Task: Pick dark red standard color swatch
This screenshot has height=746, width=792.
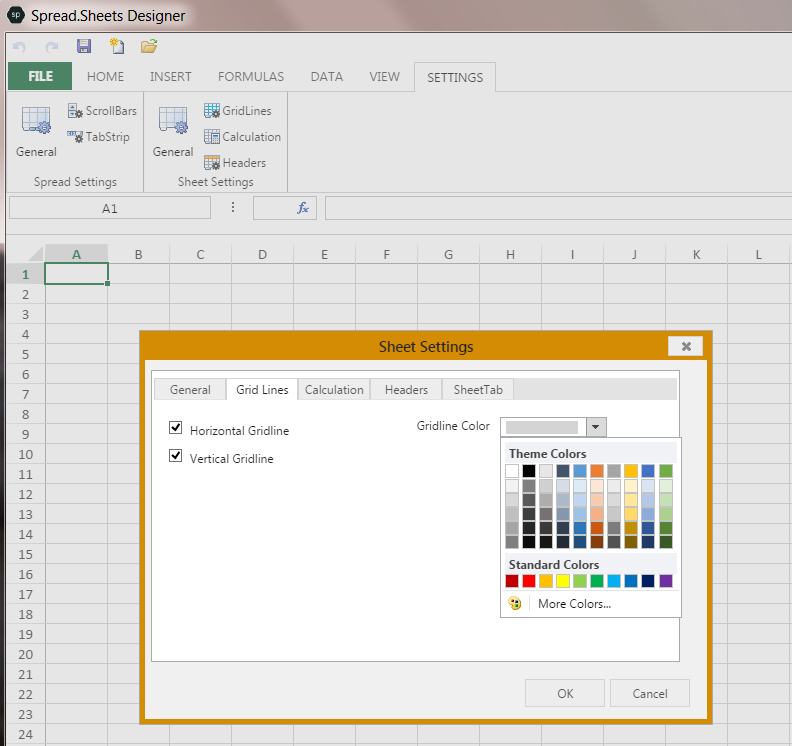Action: (512, 581)
